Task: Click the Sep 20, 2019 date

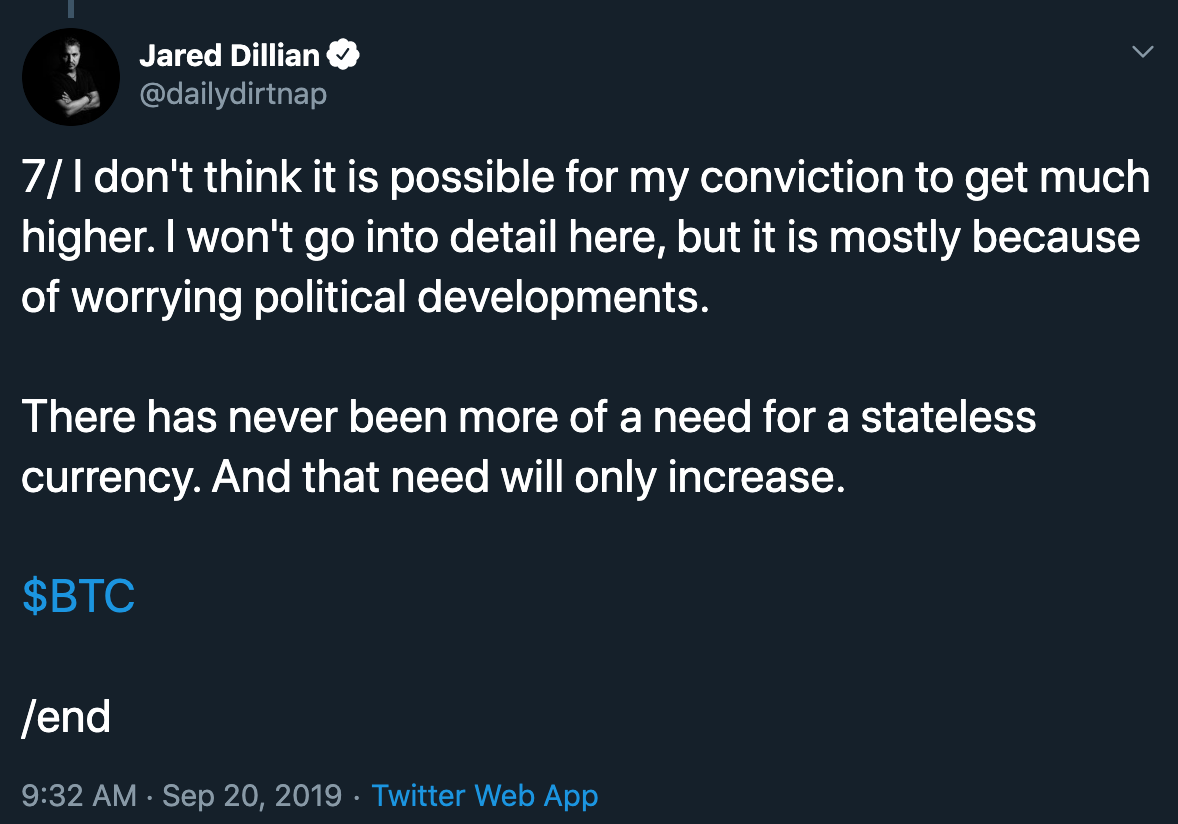Action: (x=251, y=796)
